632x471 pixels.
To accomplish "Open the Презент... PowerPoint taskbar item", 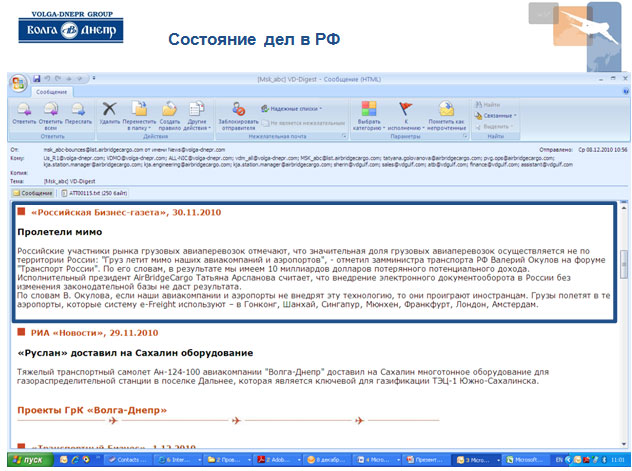I will [x=427, y=460].
